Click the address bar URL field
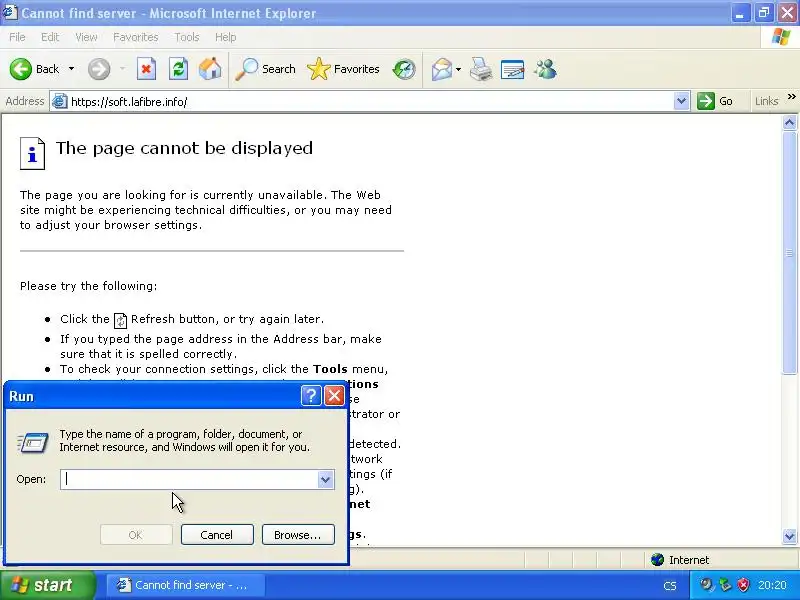The width and height of the screenshot is (800, 600). tap(371, 102)
